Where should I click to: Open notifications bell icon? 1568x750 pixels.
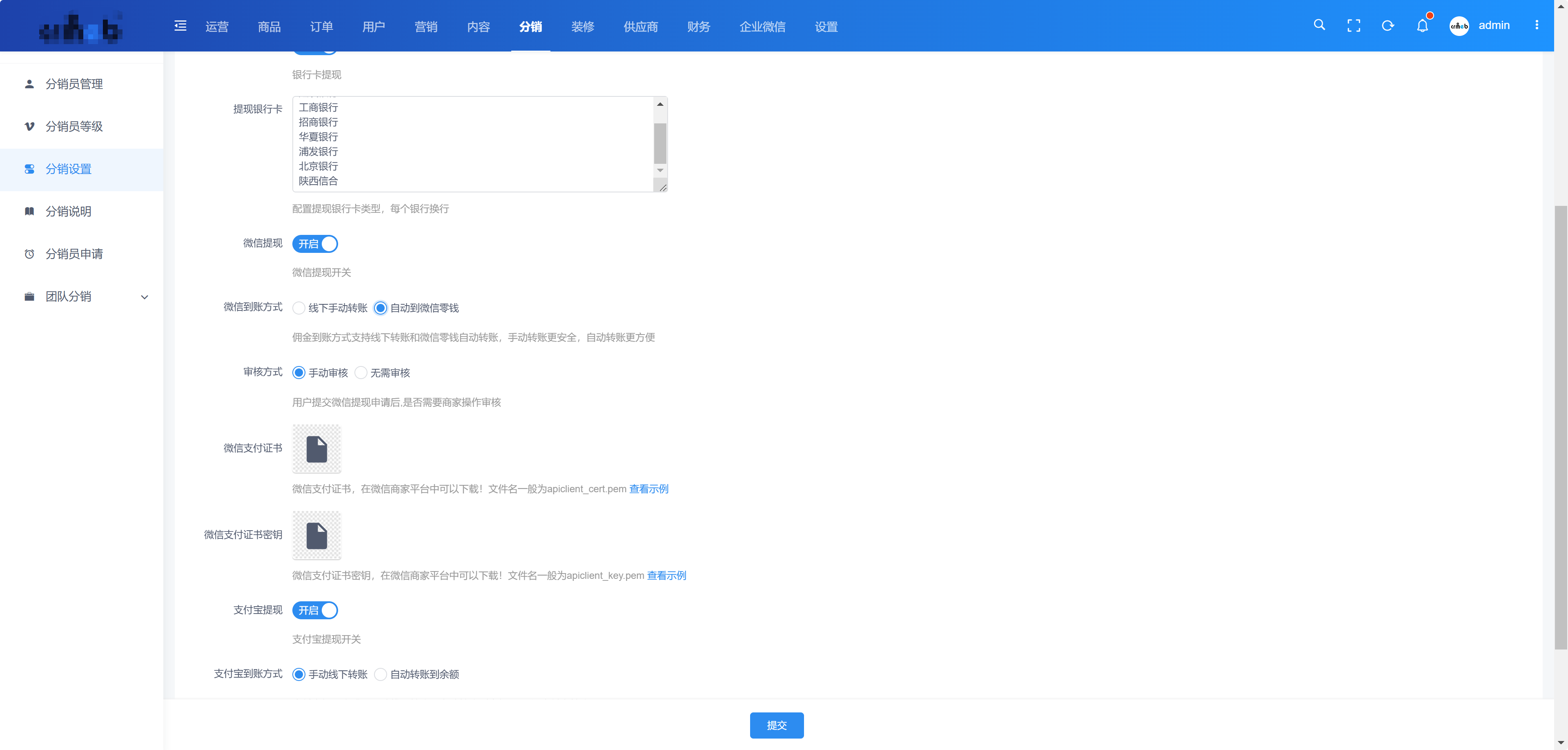click(x=1422, y=26)
